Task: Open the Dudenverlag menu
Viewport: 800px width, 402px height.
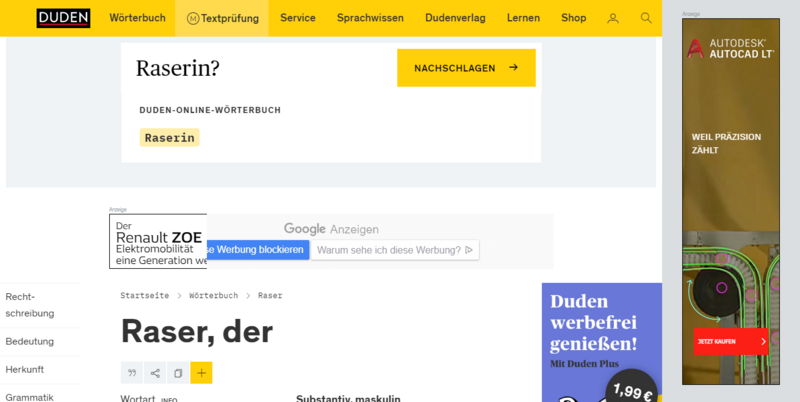Action: [455, 18]
